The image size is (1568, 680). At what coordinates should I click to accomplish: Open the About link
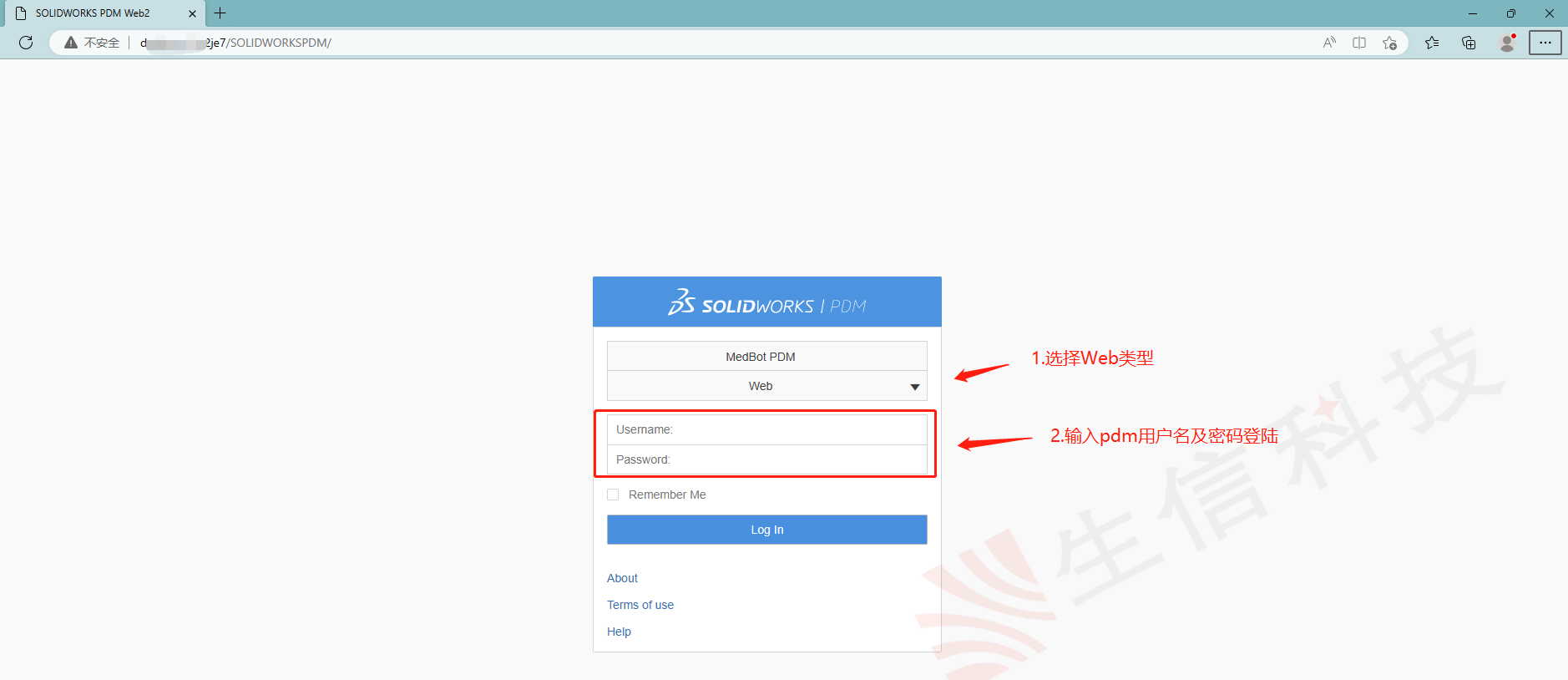pyautogui.click(x=622, y=578)
